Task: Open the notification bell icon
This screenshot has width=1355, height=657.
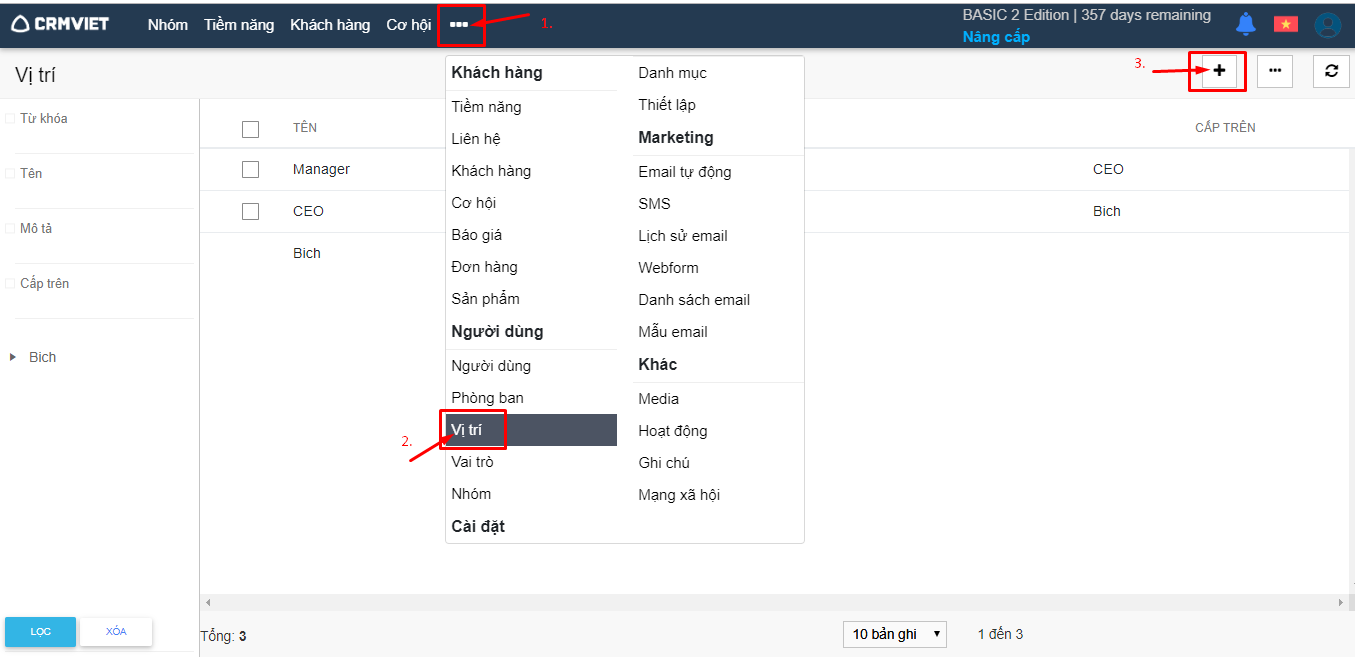Action: [1246, 24]
